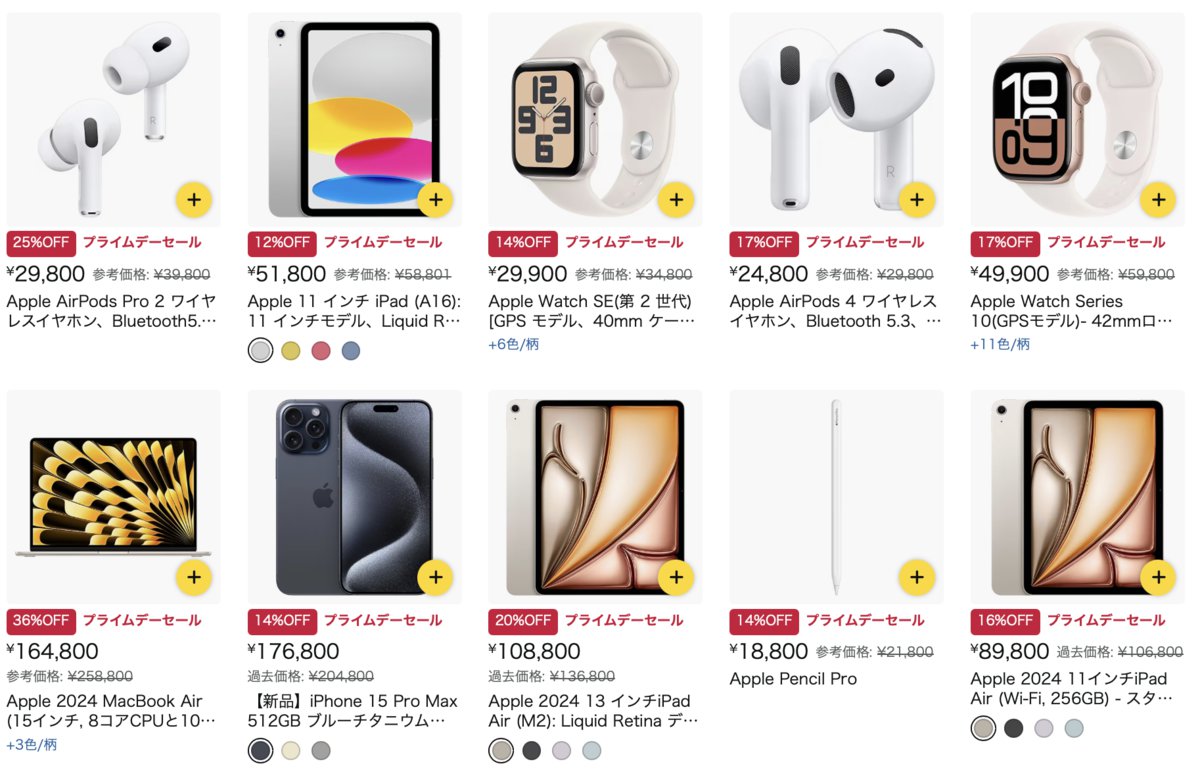Add AirPods Pro 2 with yellow plus button

(x=193, y=200)
